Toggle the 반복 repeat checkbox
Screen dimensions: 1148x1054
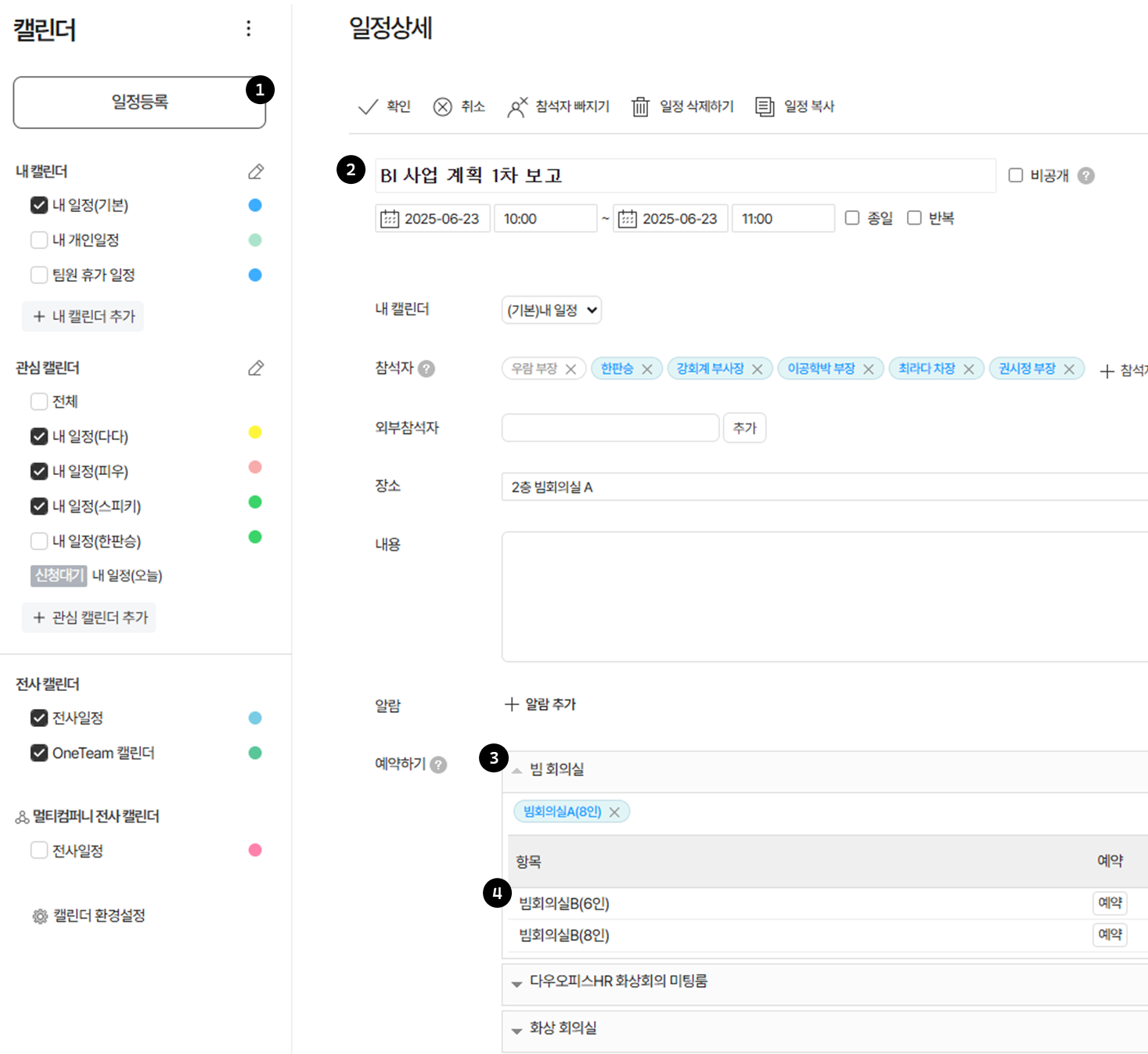point(914,218)
